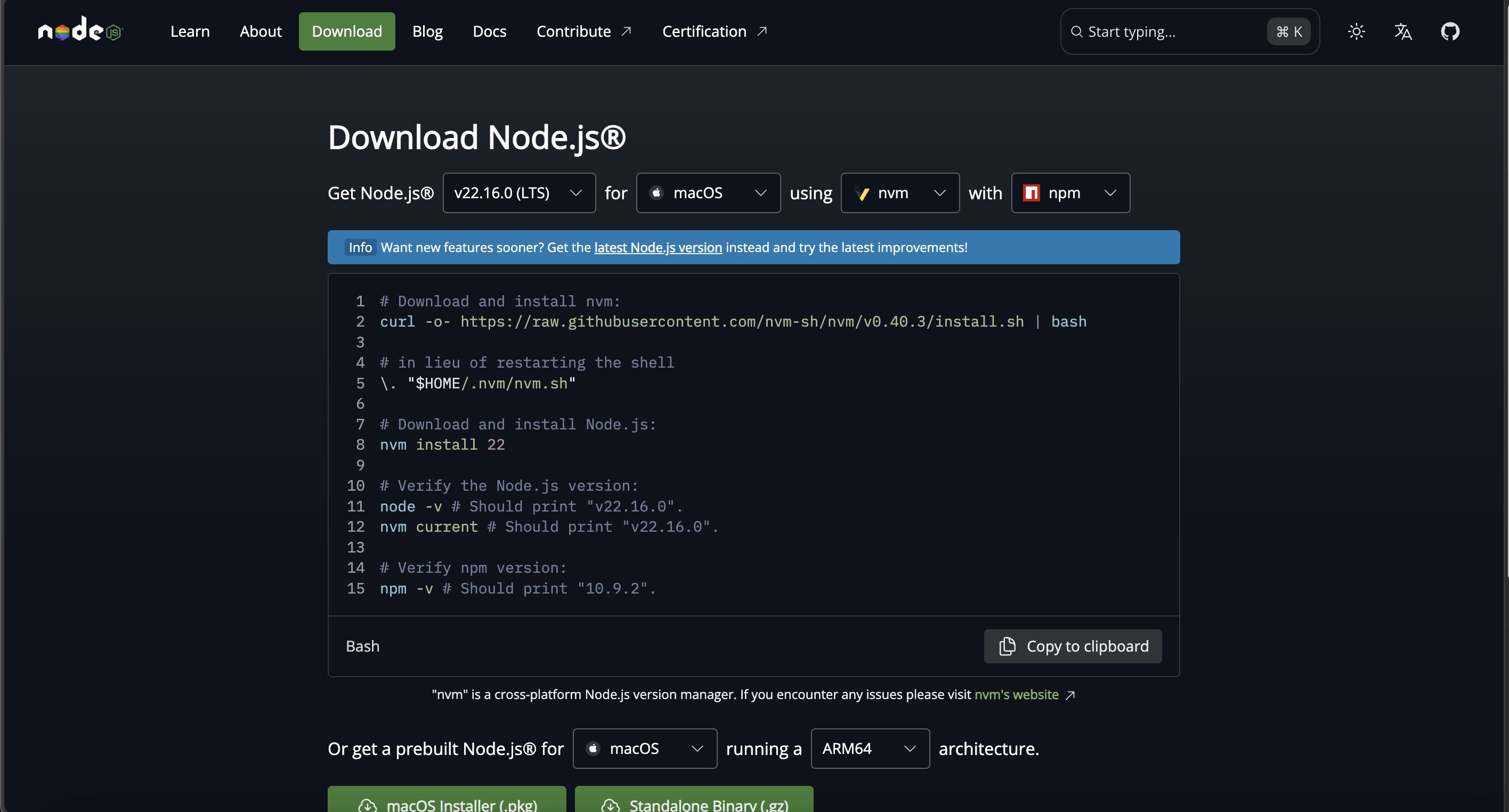Click the Apple icon in the top macOS dropdown
The image size is (1509, 812).
pyautogui.click(x=656, y=193)
